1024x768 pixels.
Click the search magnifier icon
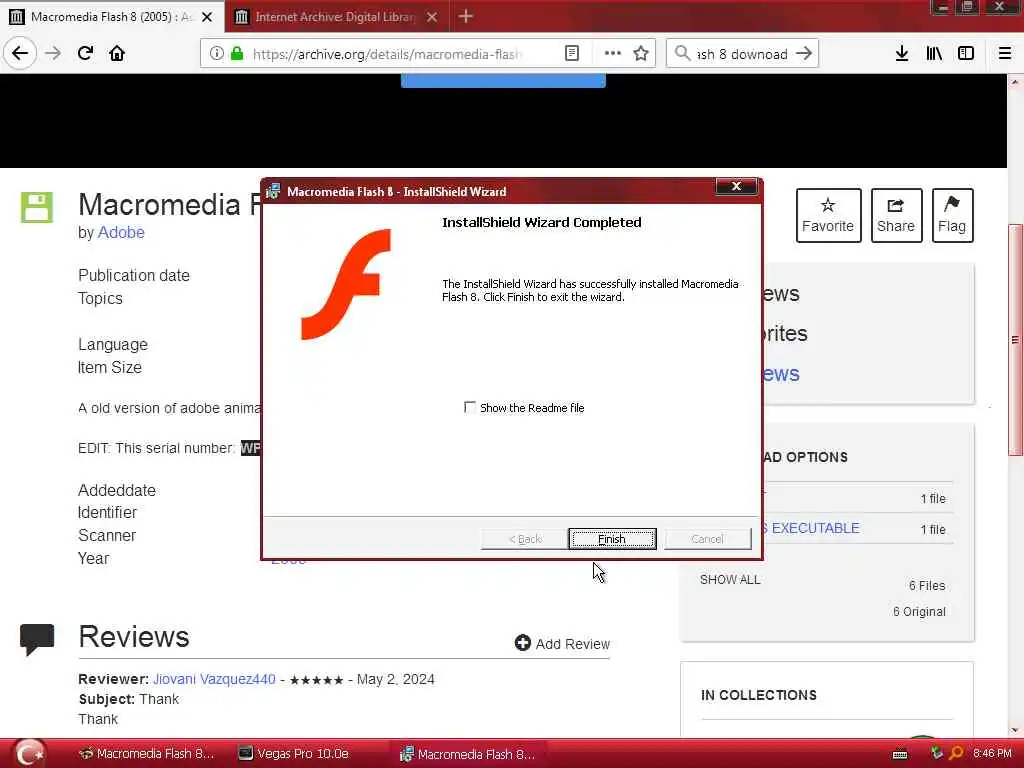[x=682, y=54]
